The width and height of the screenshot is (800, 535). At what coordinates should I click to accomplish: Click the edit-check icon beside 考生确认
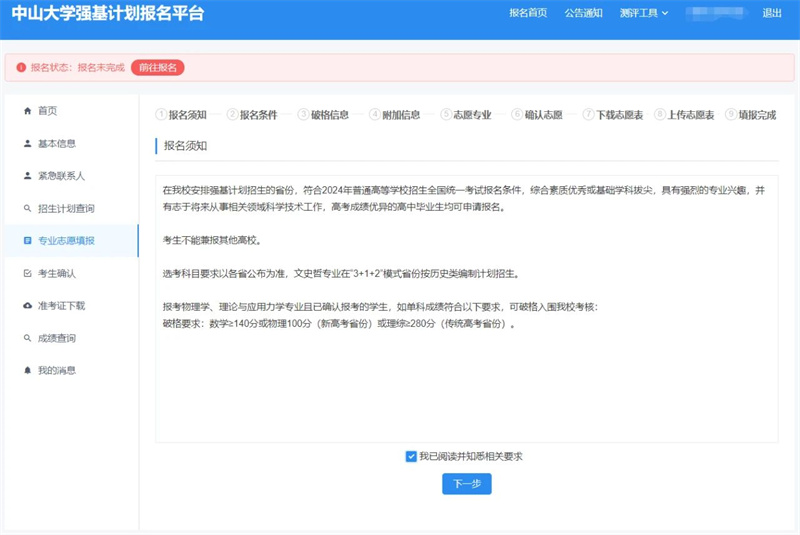[28, 273]
